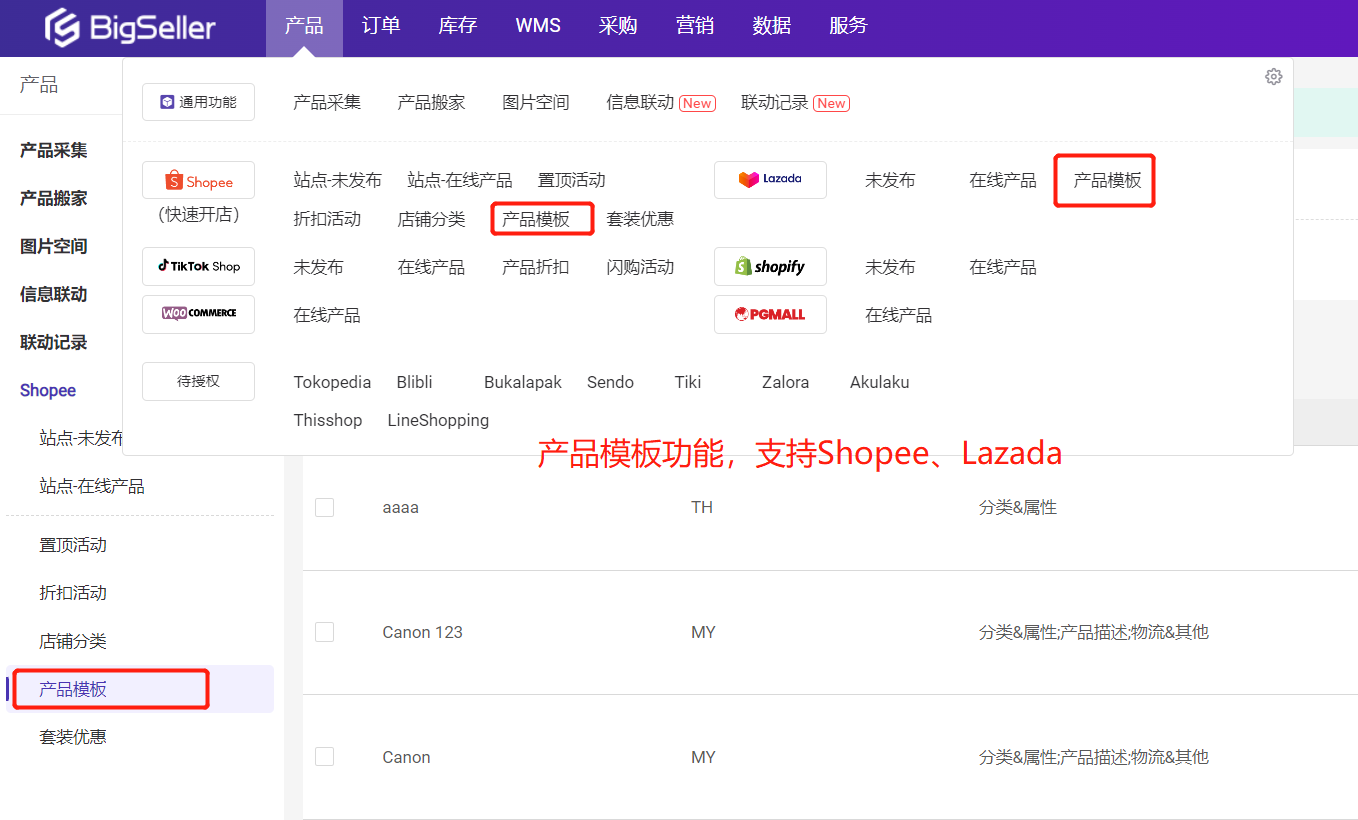Click the Shopee platform logo button
1358x820 pixels.
coord(198,181)
